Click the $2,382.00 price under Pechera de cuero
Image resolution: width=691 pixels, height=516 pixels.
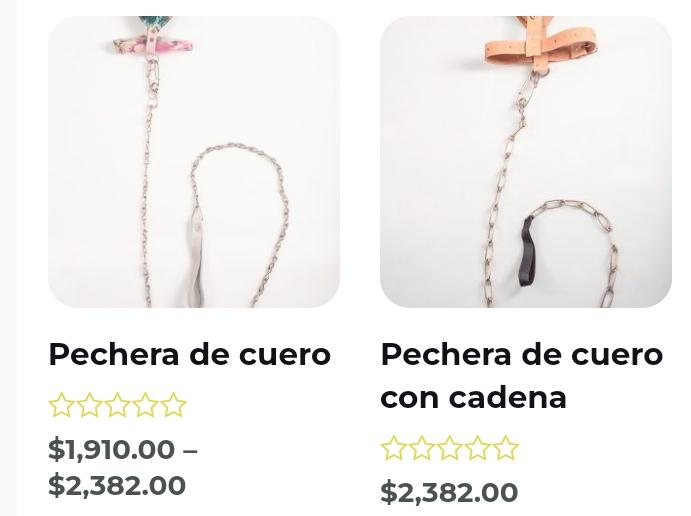(117, 485)
